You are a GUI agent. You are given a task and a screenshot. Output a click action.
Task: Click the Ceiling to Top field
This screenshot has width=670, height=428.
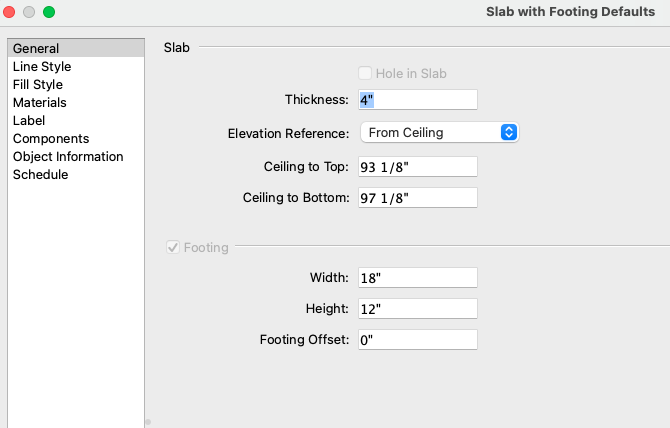pyautogui.click(x=417, y=165)
